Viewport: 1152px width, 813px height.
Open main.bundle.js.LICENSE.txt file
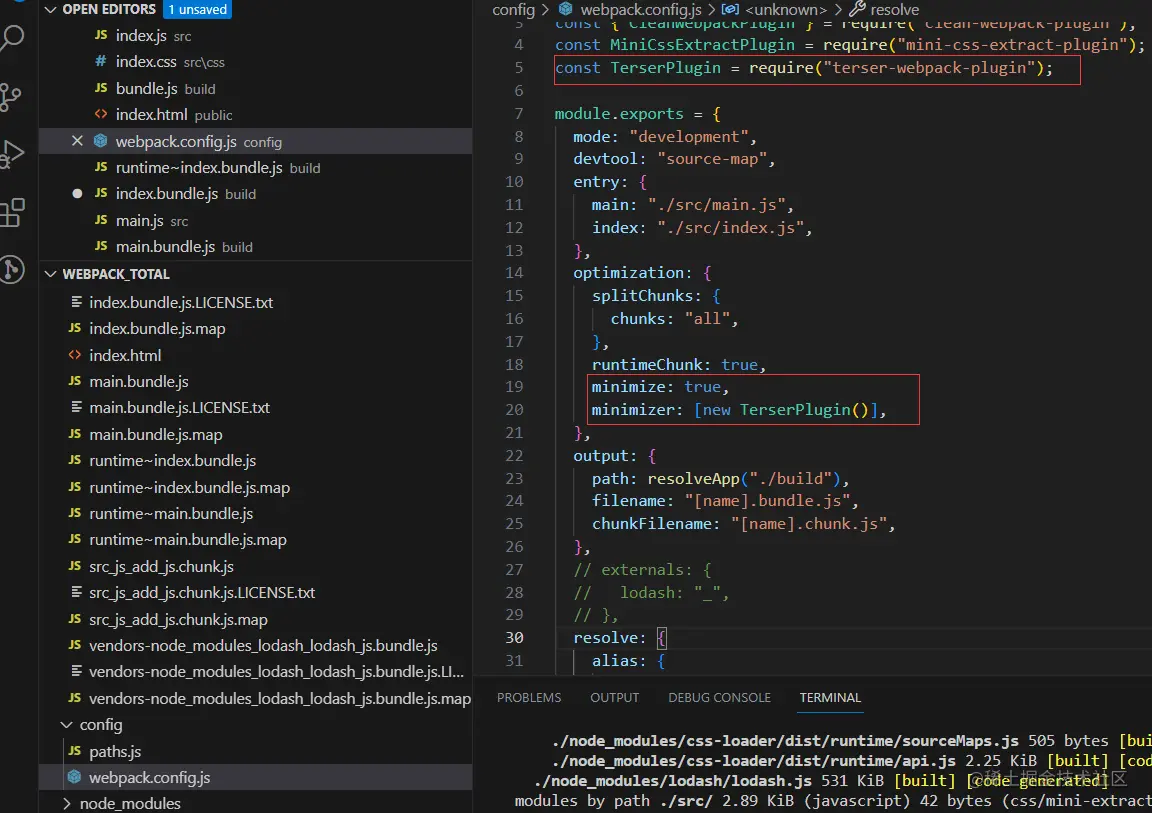[x=256, y=408]
